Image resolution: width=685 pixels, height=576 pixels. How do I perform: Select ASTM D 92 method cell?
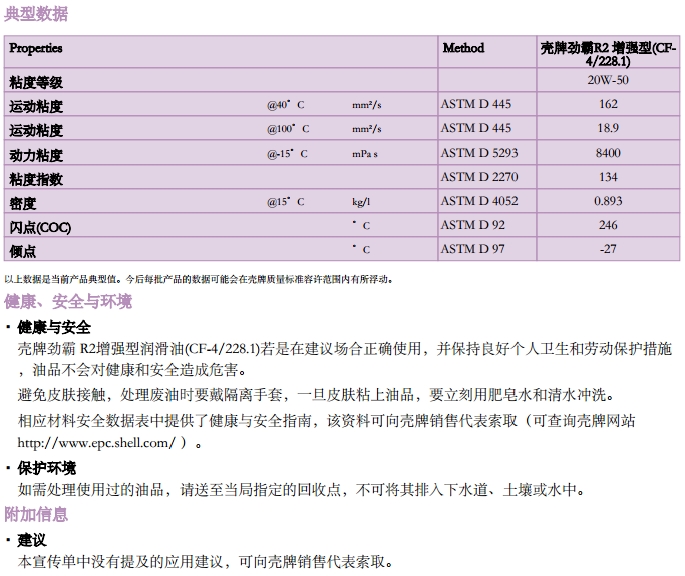[x=472, y=225]
